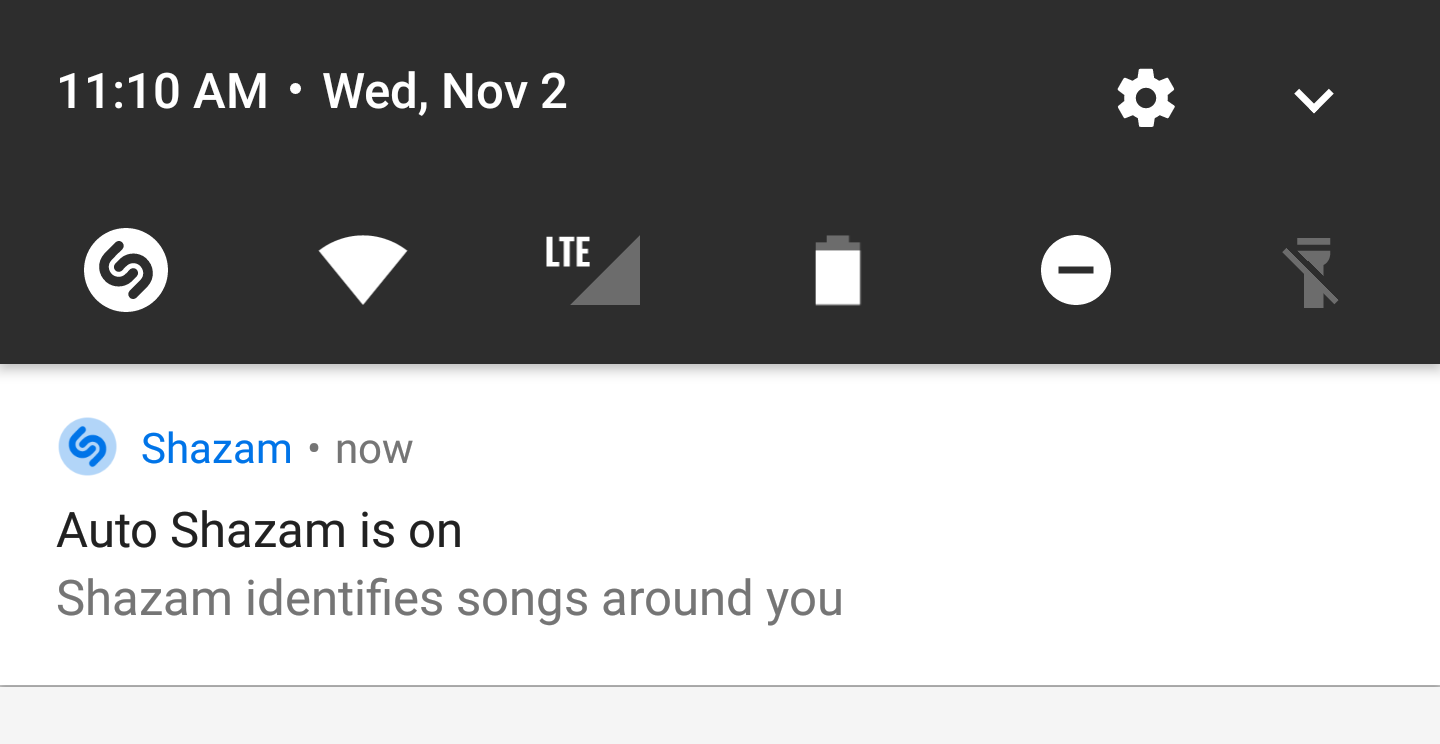This screenshot has width=1440, height=744.
Task: Tap the dot separator between time and date
Action: (x=295, y=90)
